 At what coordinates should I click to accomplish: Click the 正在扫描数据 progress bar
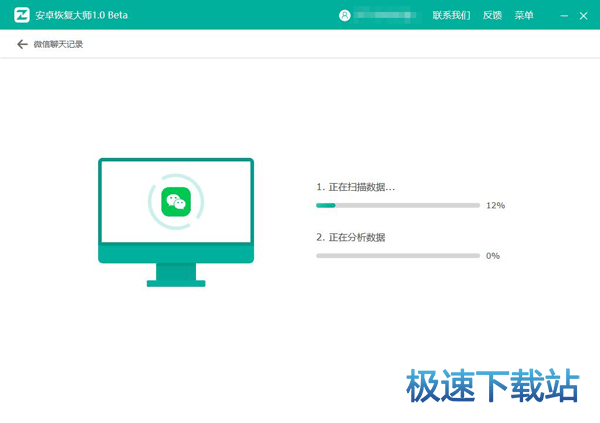pos(398,206)
